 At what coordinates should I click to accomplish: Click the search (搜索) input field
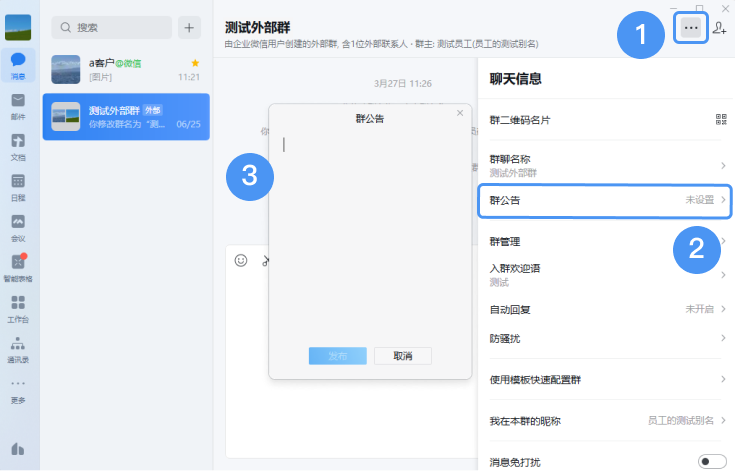tap(112, 28)
